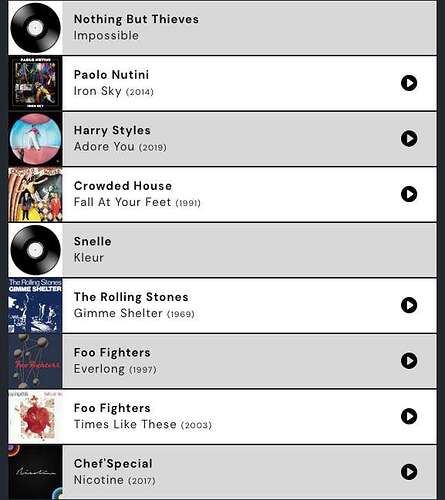Play Crowded House's Fall At Your Feet
445x500 pixels.
409,194
